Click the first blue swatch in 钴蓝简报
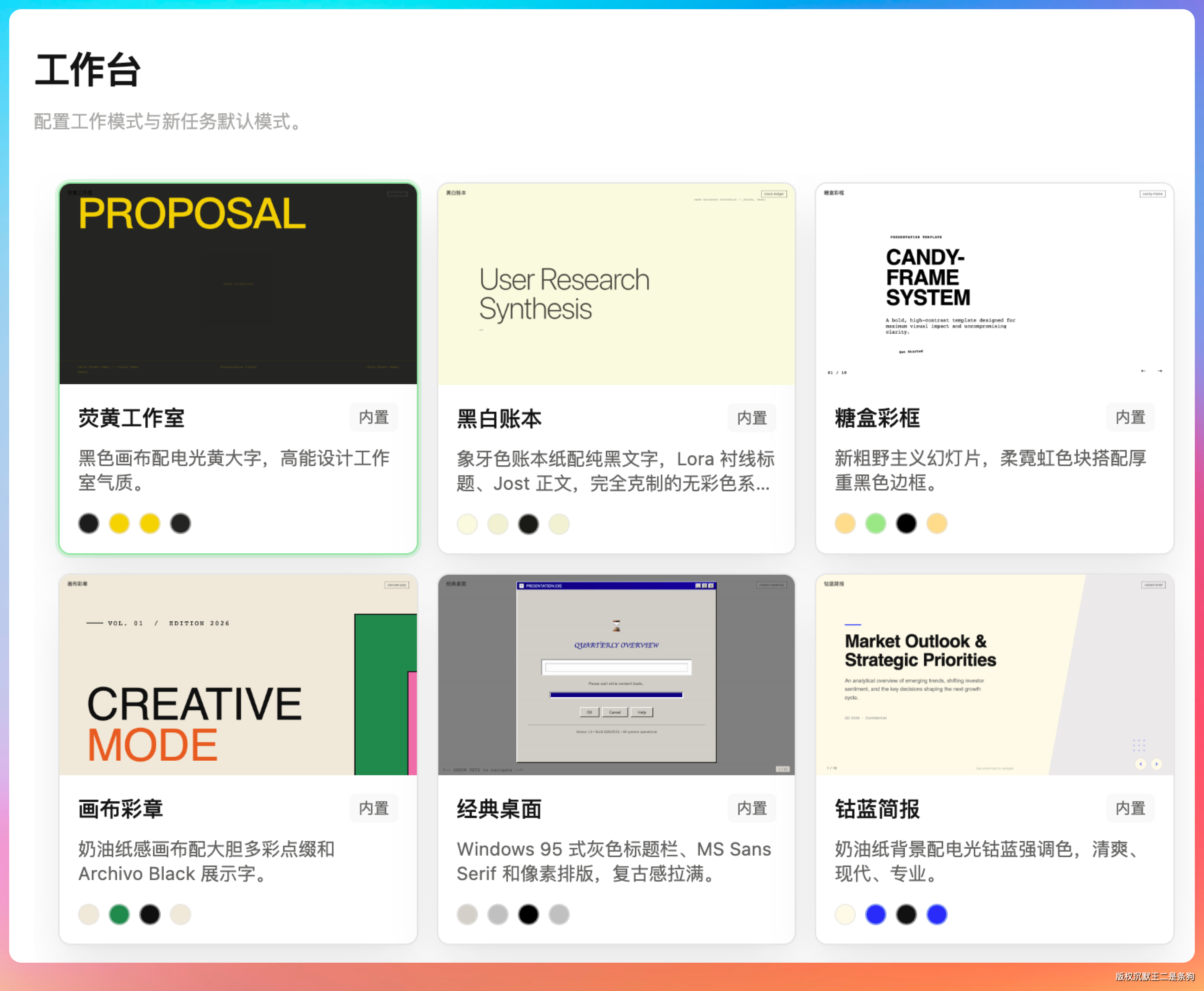This screenshot has width=1204, height=991. tap(876, 914)
